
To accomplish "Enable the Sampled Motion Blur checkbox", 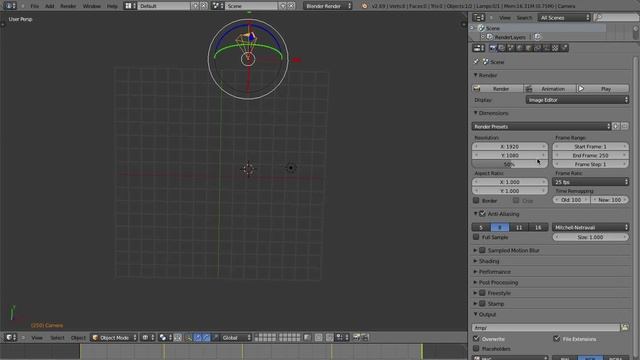I will (482, 250).
